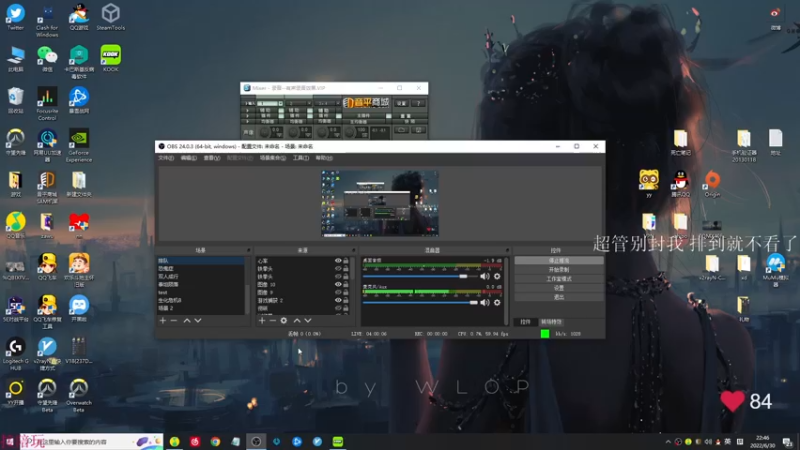Screen dimensions: 800x450
Task: Open the 场景集合(S) menu in OBS
Action: coord(273,158)
